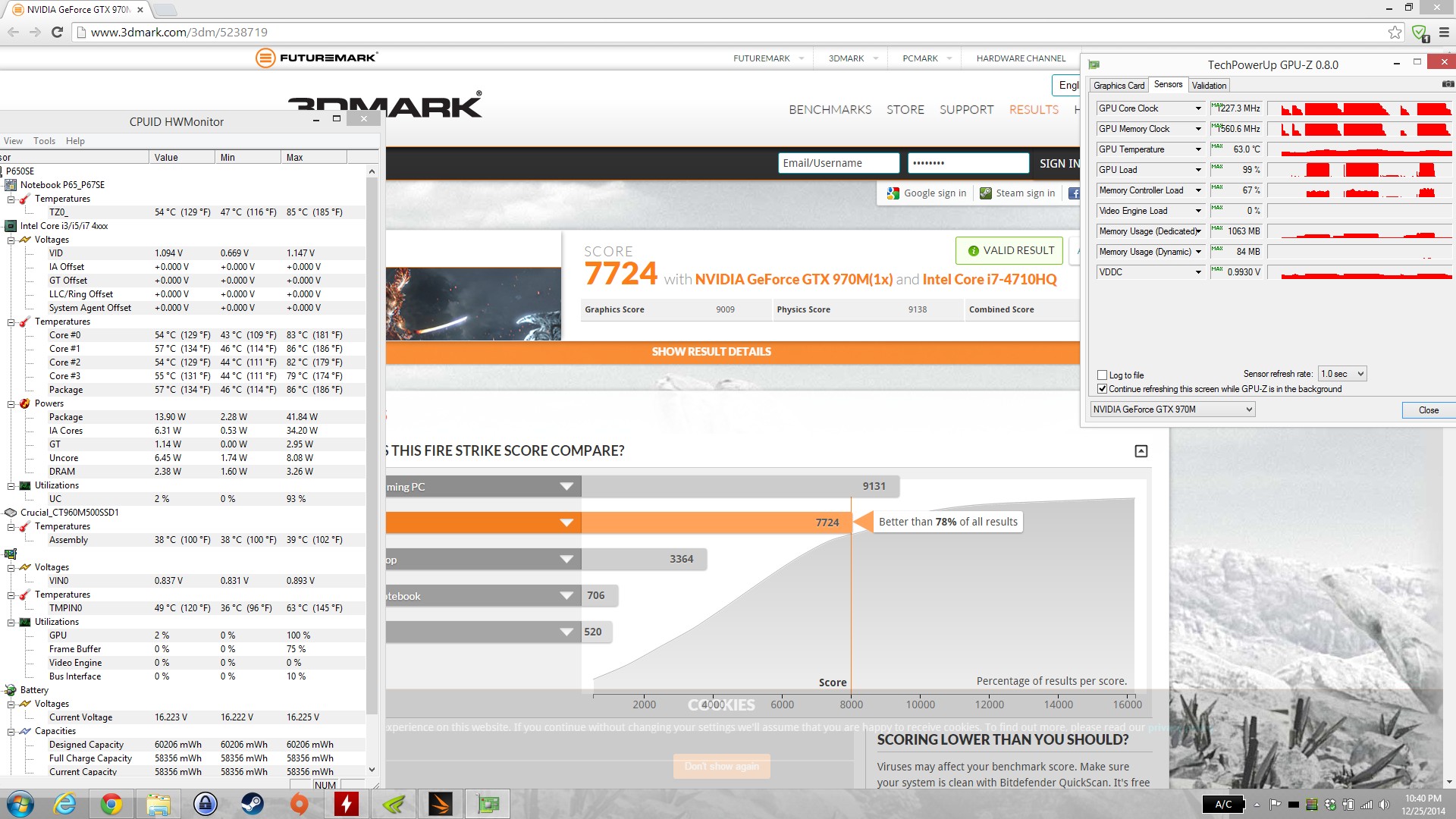This screenshot has height=819, width=1456.
Task: Click the Action Center flag icon
Action: coord(1276,805)
